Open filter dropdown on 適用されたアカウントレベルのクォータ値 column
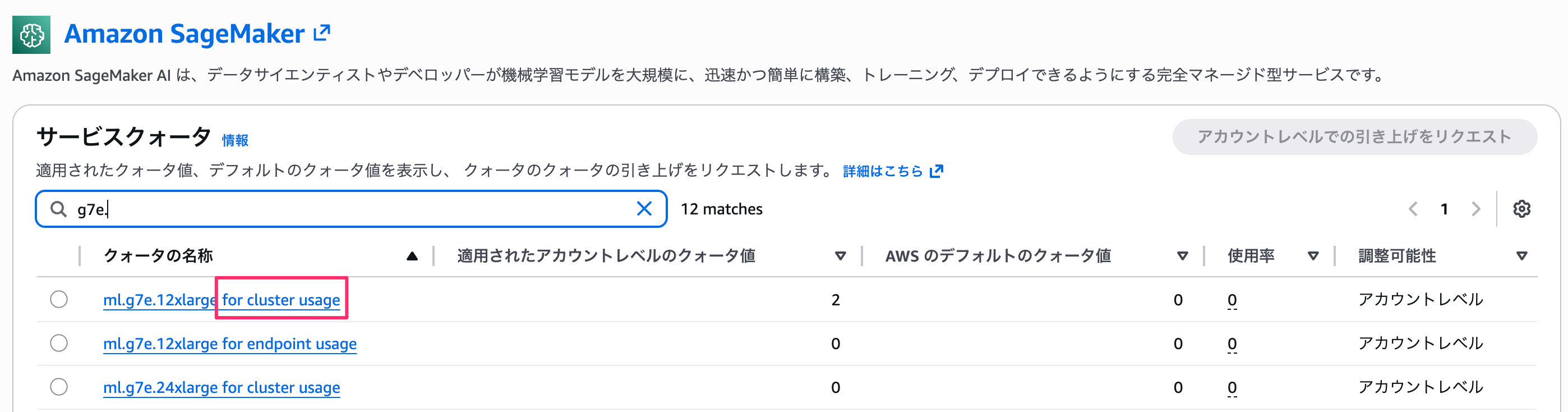The width and height of the screenshot is (1568, 412). pos(841,256)
